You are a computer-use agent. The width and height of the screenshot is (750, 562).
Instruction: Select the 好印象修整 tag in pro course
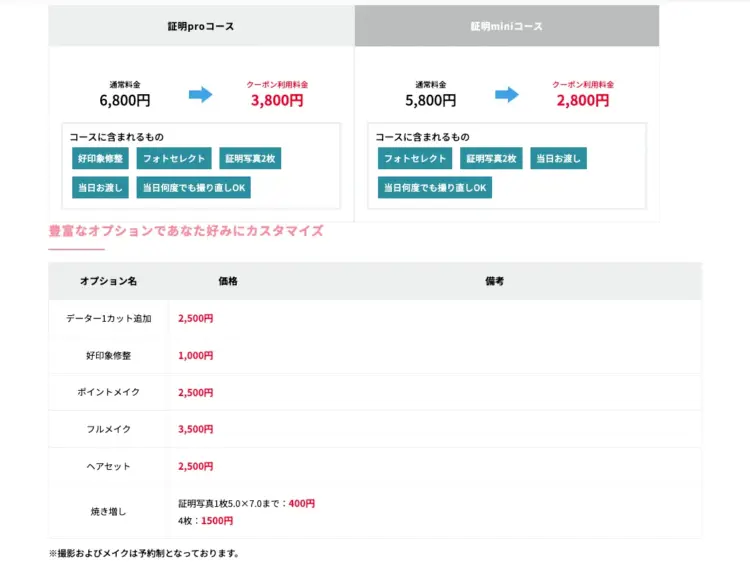(x=103, y=158)
